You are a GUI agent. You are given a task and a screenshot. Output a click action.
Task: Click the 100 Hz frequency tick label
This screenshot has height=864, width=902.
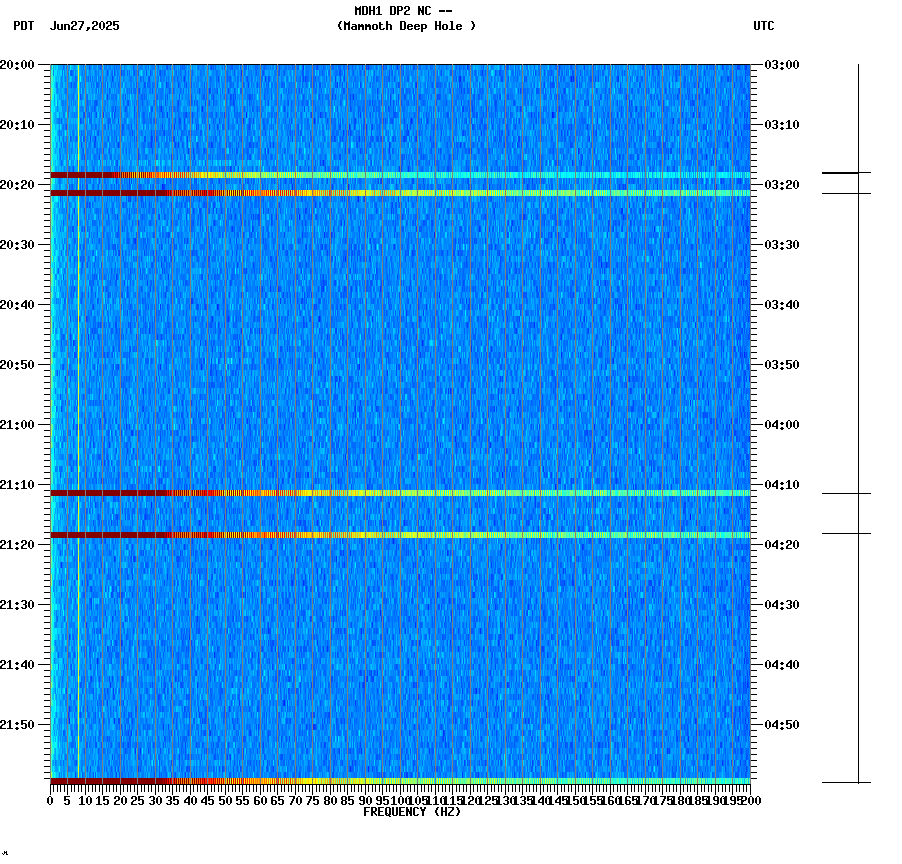point(398,800)
